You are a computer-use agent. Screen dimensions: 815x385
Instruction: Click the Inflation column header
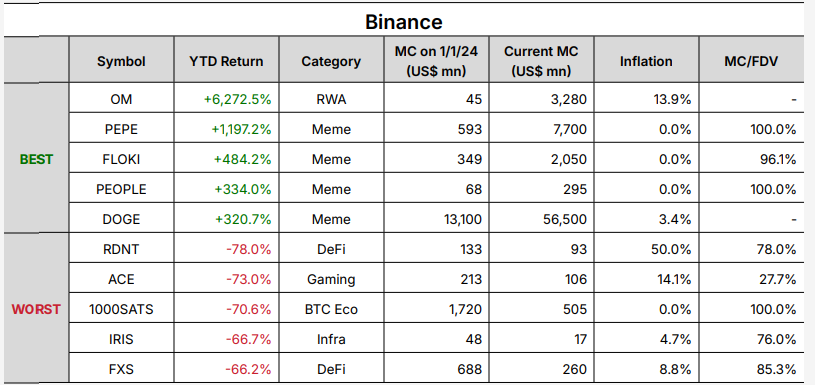click(x=646, y=60)
